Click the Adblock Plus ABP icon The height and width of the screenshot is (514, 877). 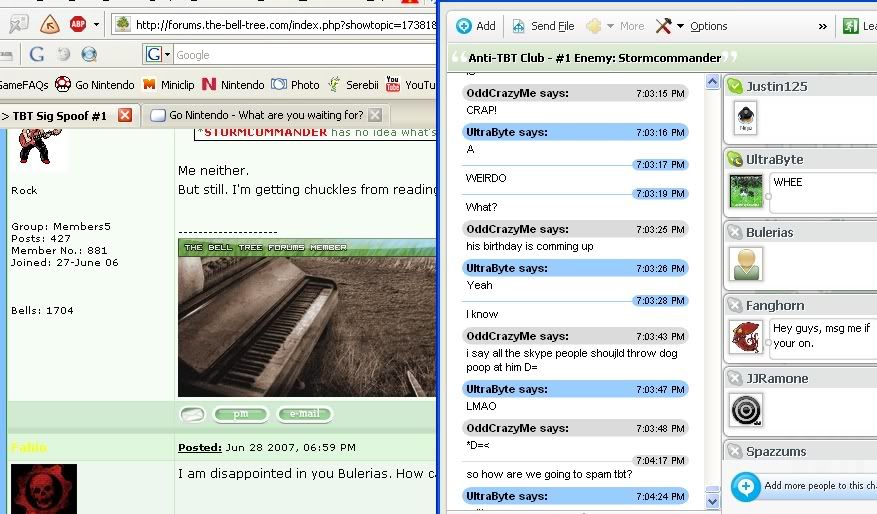coord(77,23)
